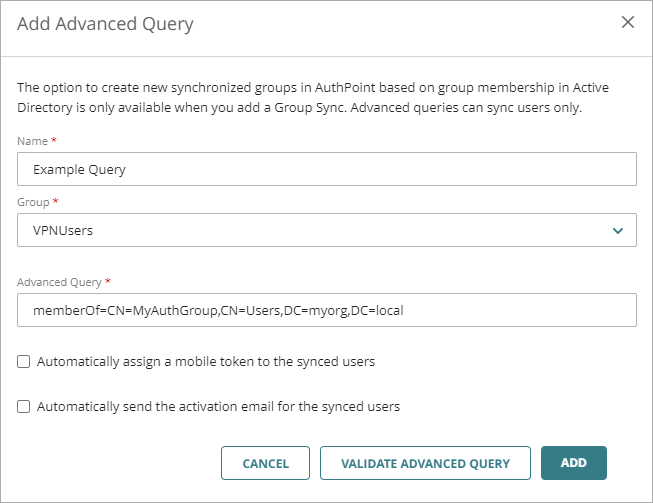Click the 'Automatically assign a mobile token' label
The height and width of the screenshot is (503, 653).
click(205, 362)
